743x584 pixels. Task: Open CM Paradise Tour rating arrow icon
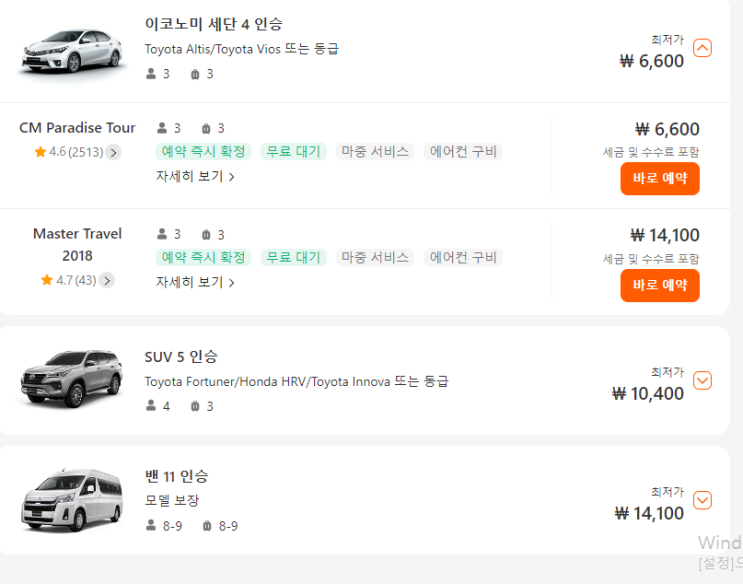click(113, 153)
